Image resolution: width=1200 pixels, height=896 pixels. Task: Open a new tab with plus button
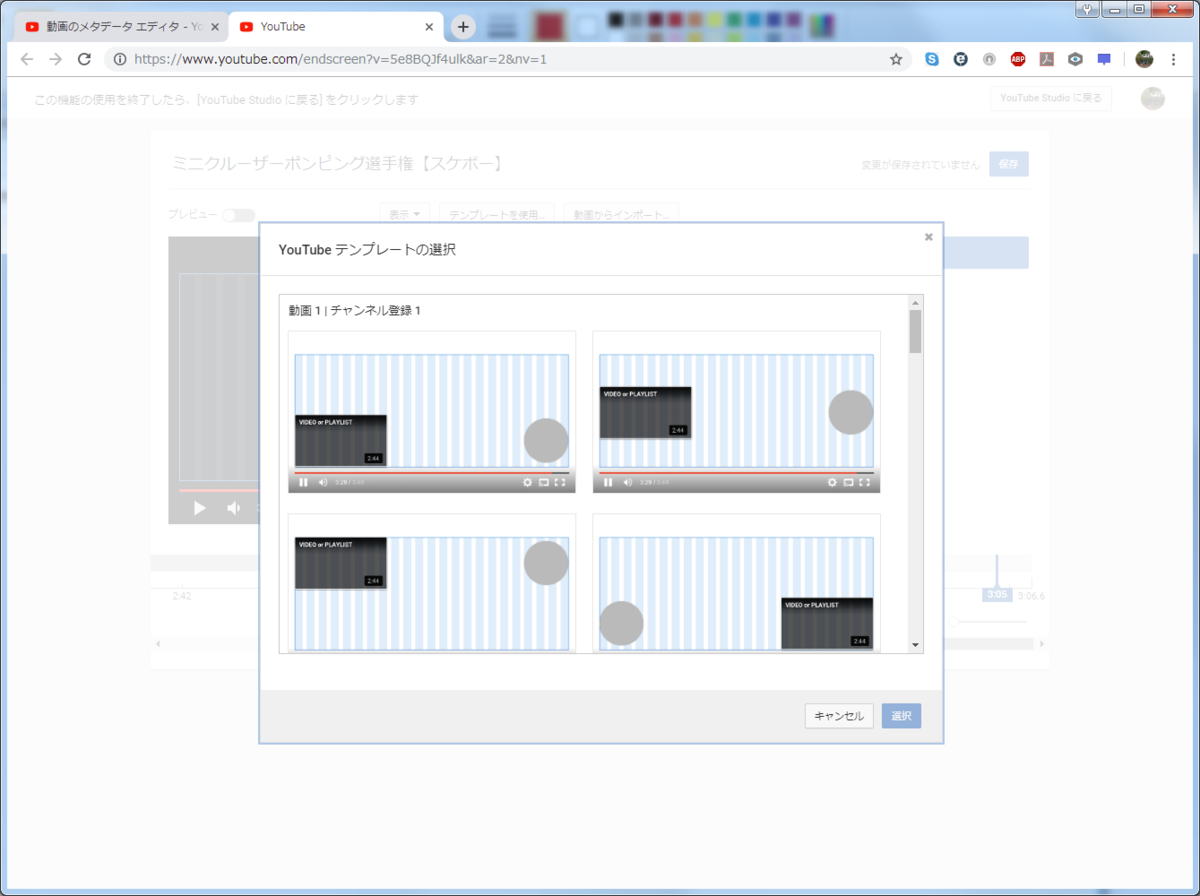(463, 27)
